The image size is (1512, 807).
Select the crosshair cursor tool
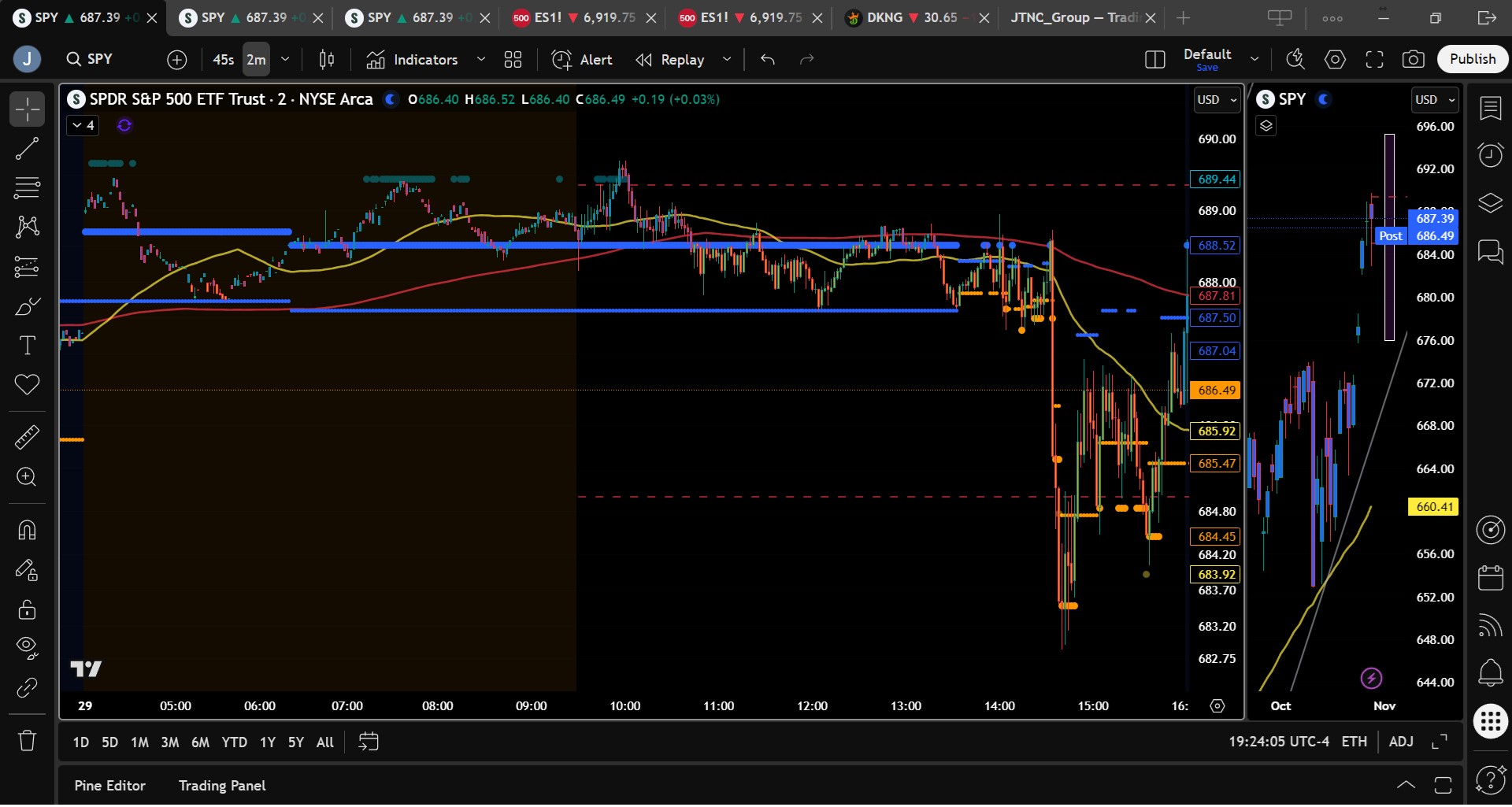click(27, 109)
